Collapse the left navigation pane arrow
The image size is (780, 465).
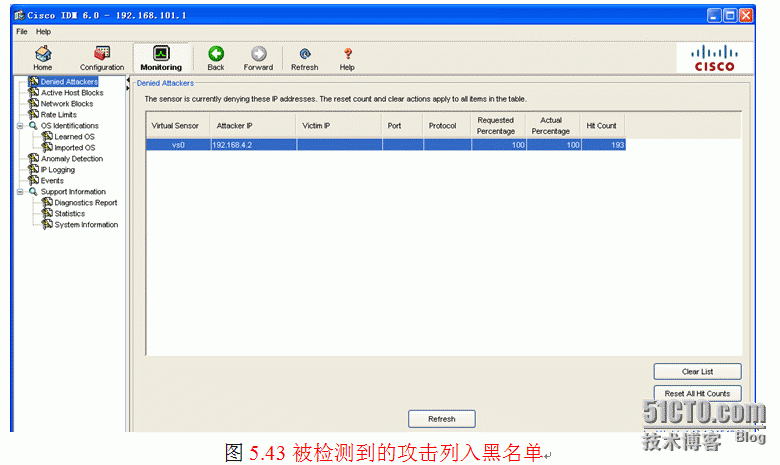(128, 80)
